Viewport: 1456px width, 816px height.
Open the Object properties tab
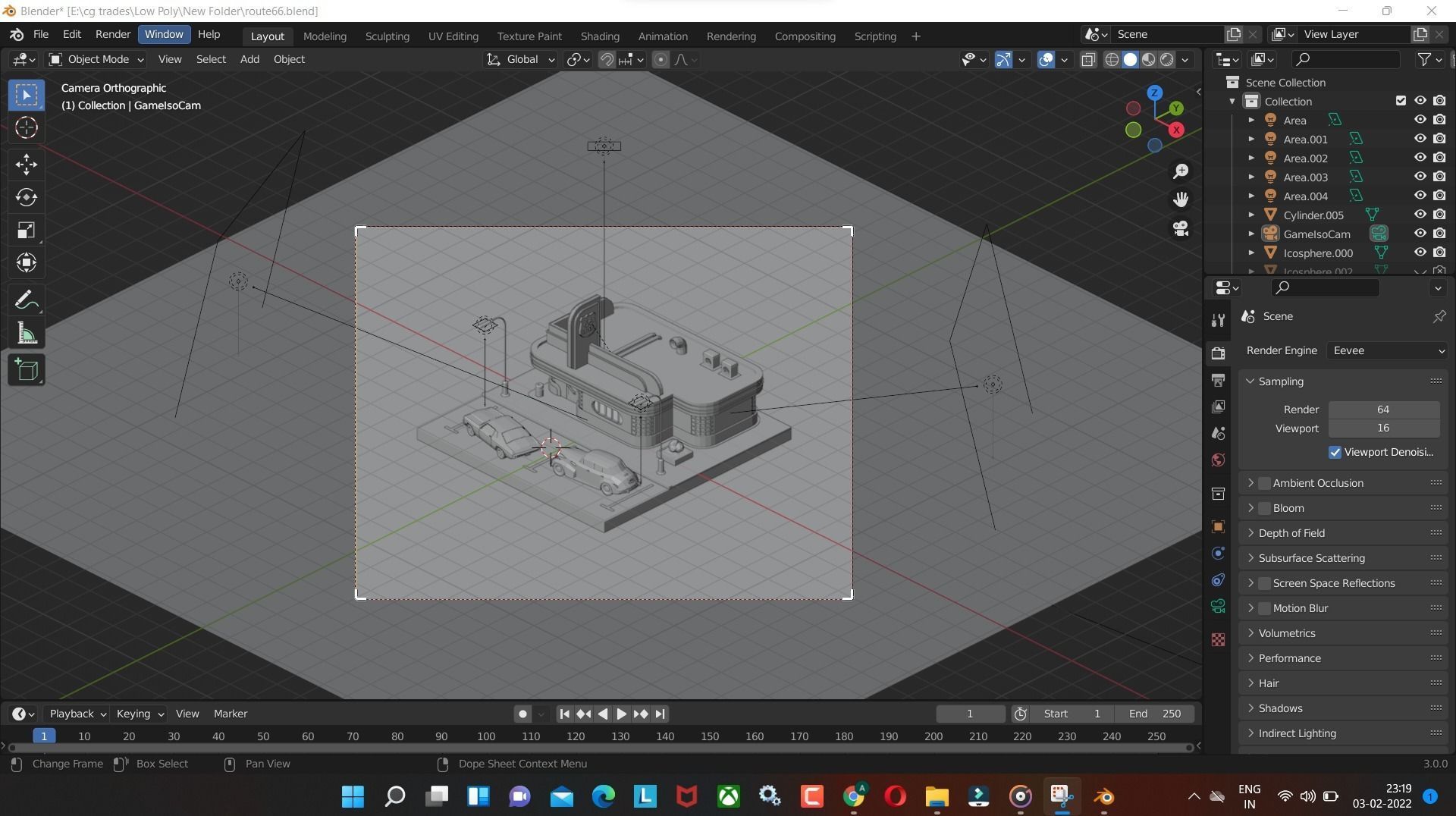(x=1218, y=527)
